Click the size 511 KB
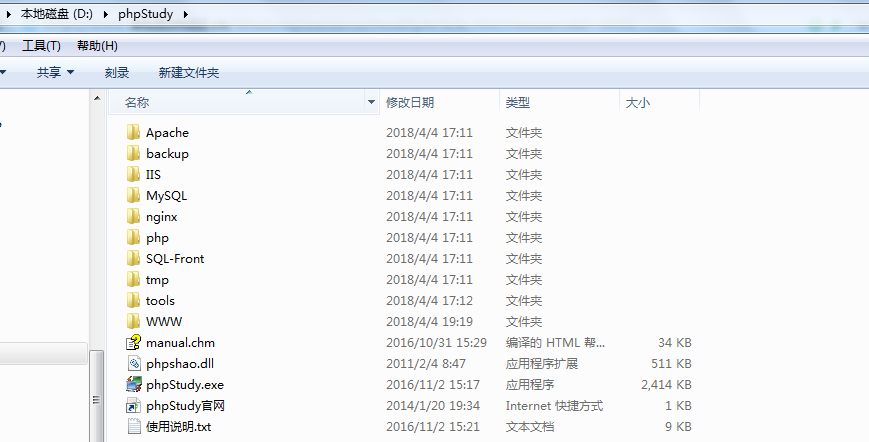 [672, 364]
